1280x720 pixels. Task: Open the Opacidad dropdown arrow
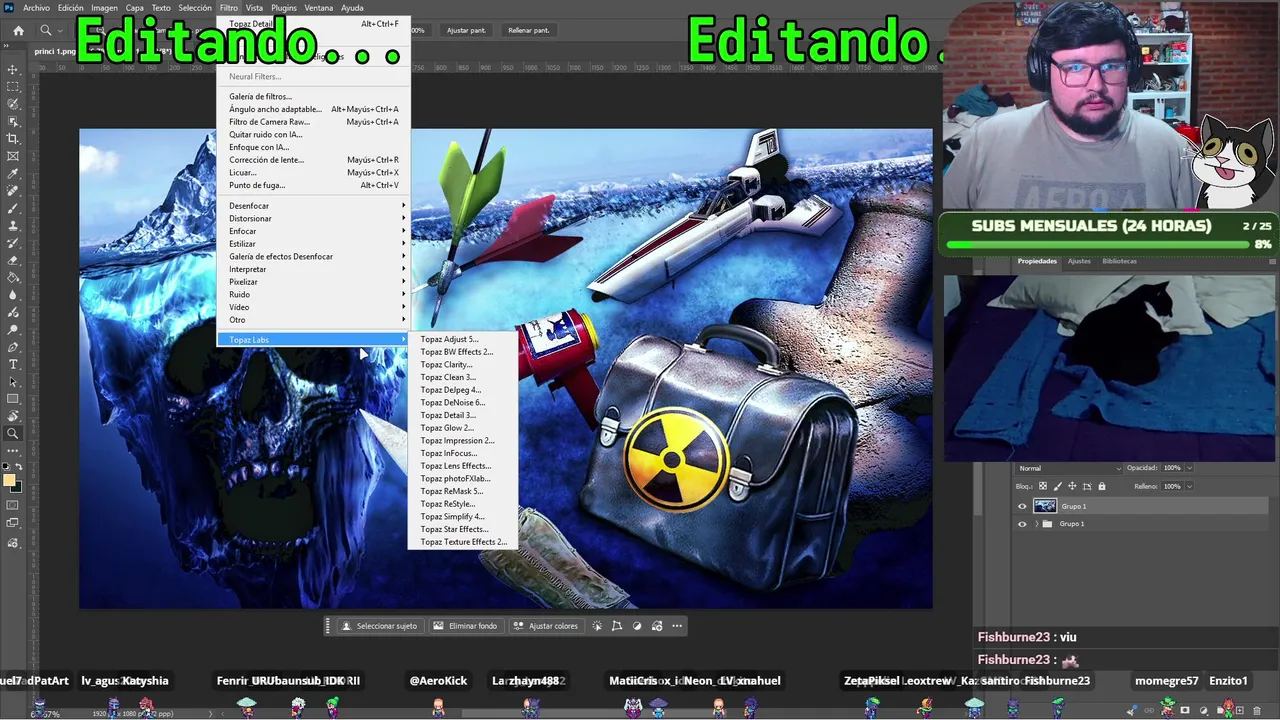[x=1190, y=468]
